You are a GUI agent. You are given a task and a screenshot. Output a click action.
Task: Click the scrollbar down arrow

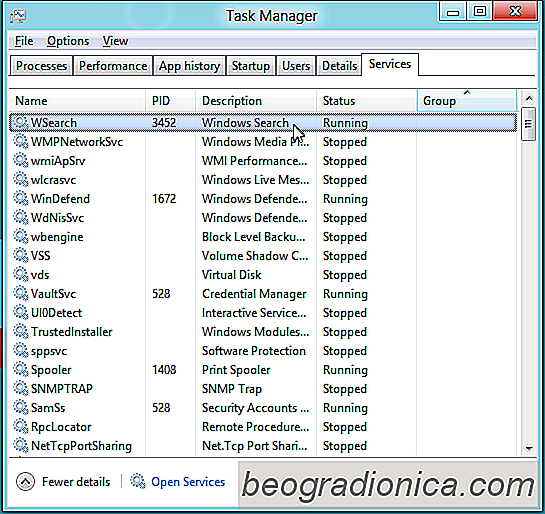(529, 448)
